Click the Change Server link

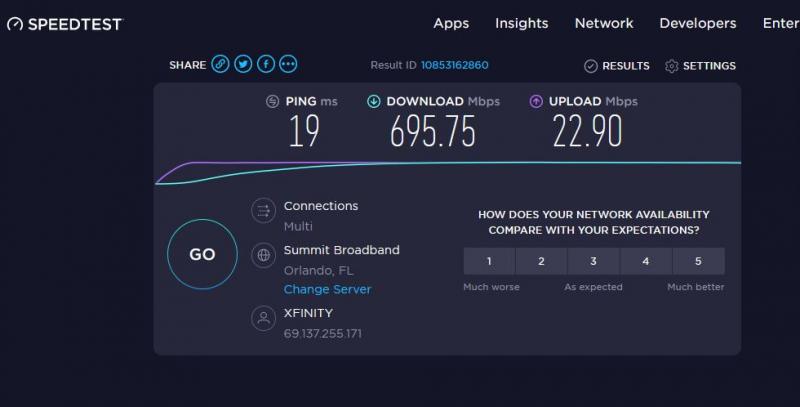click(328, 289)
